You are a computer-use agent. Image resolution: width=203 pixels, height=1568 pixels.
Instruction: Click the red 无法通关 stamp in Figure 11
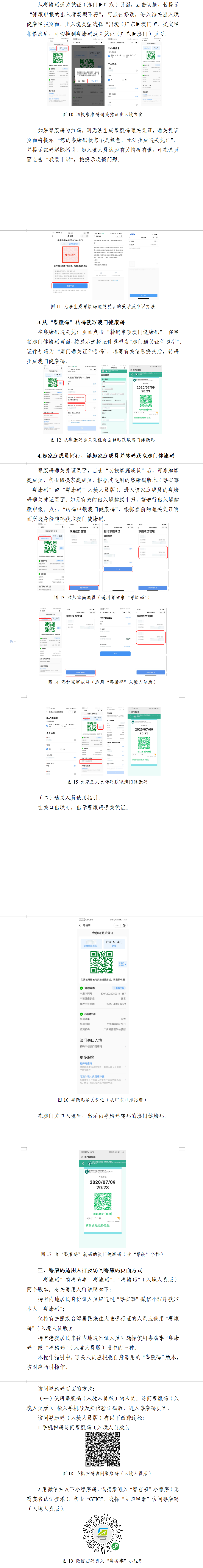(70, 254)
